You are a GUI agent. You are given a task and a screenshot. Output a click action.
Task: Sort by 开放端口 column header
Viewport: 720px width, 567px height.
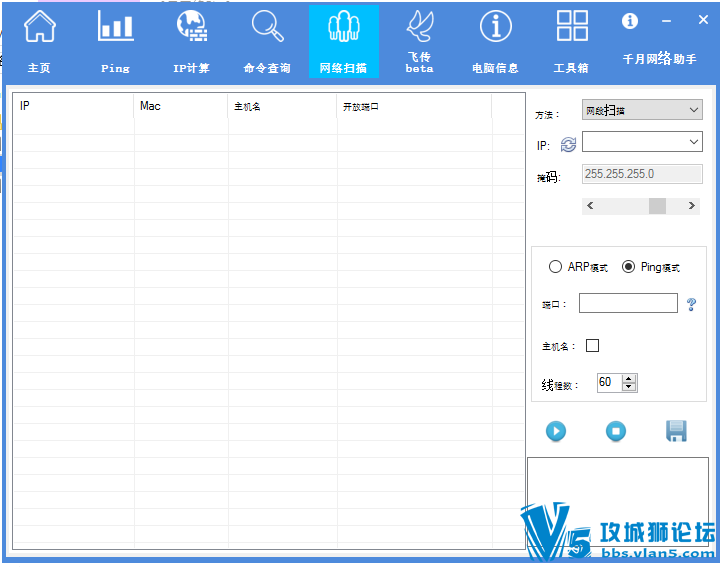(x=414, y=106)
